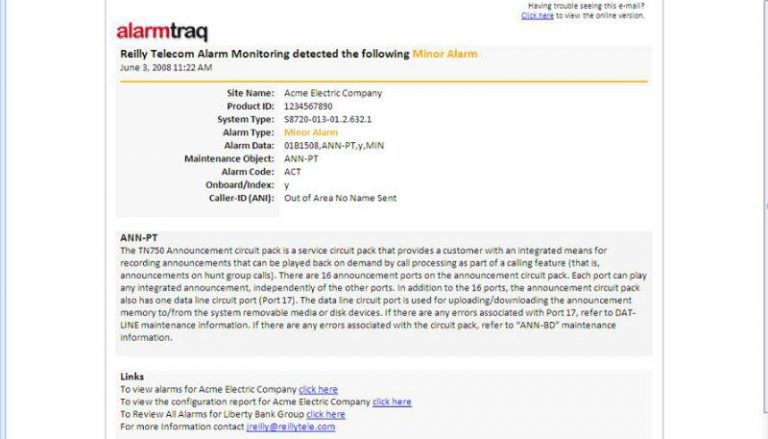Open the online version via top 'Click here' link
This screenshot has width=768, height=439.
537,16
